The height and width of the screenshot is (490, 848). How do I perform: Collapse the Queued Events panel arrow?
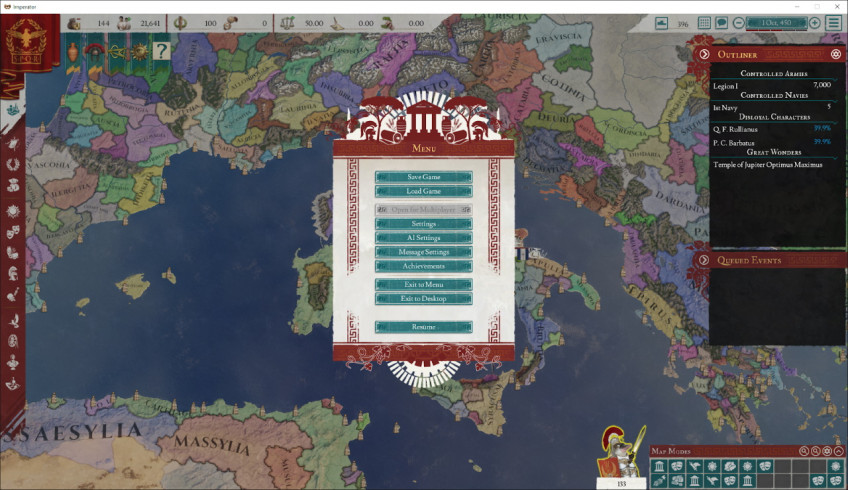pos(704,260)
